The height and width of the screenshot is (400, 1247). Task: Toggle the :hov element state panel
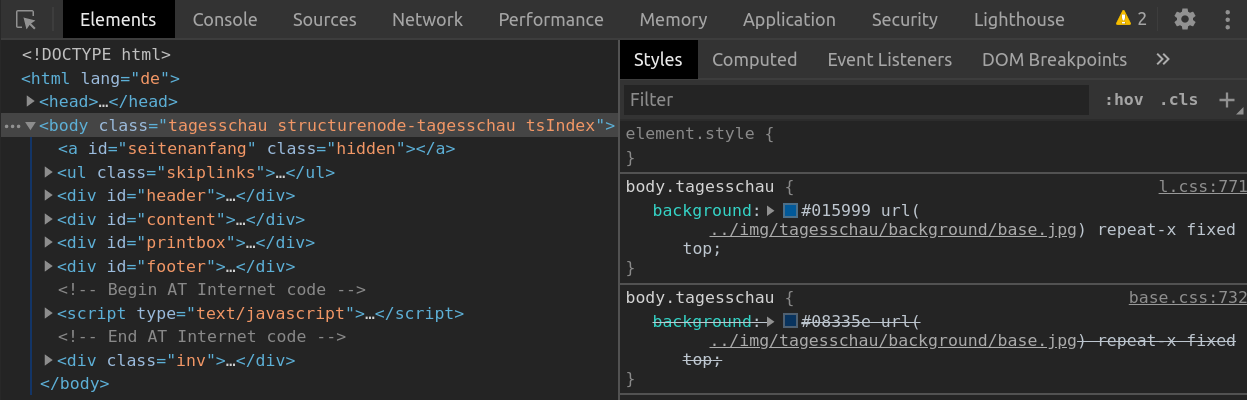pyautogui.click(x=1124, y=99)
